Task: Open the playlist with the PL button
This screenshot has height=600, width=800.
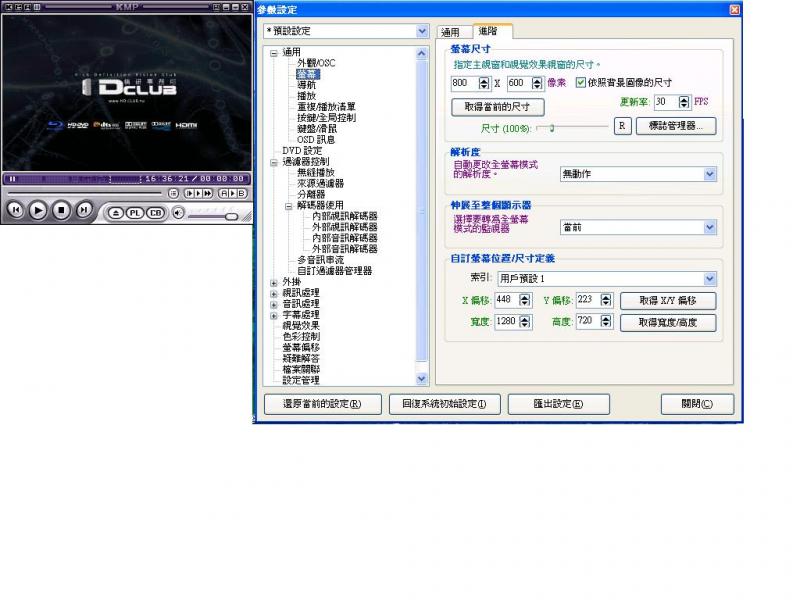Action: (135, 213)
